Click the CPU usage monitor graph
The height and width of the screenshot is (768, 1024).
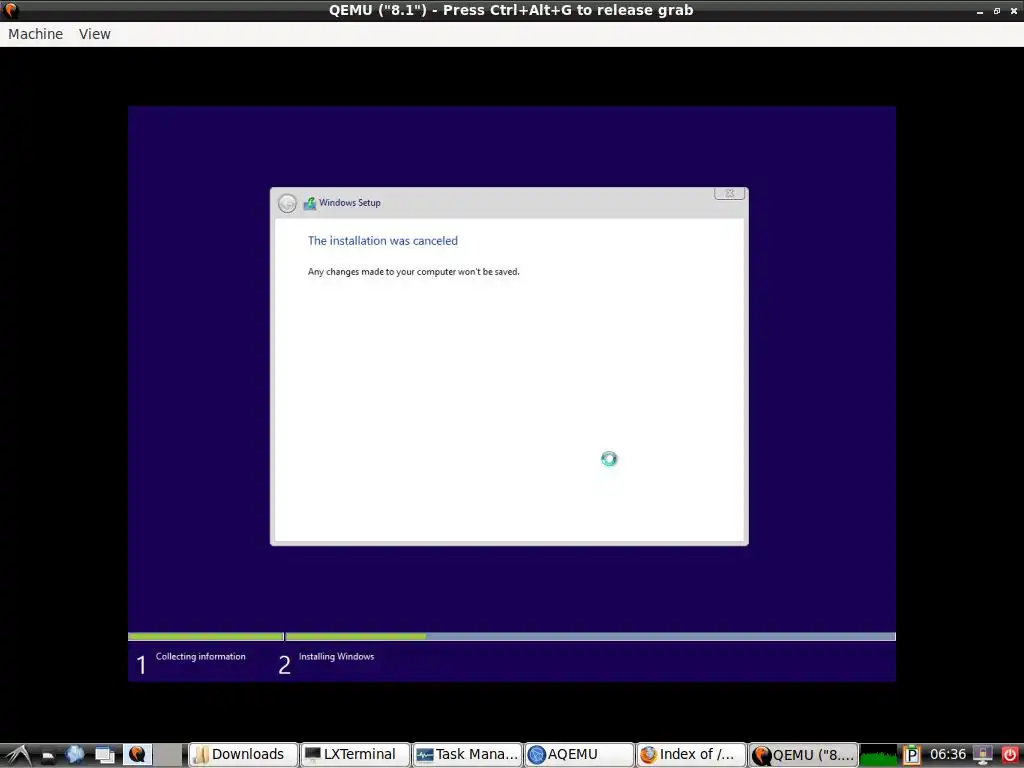pyautogui.click(x=878, y=755)
